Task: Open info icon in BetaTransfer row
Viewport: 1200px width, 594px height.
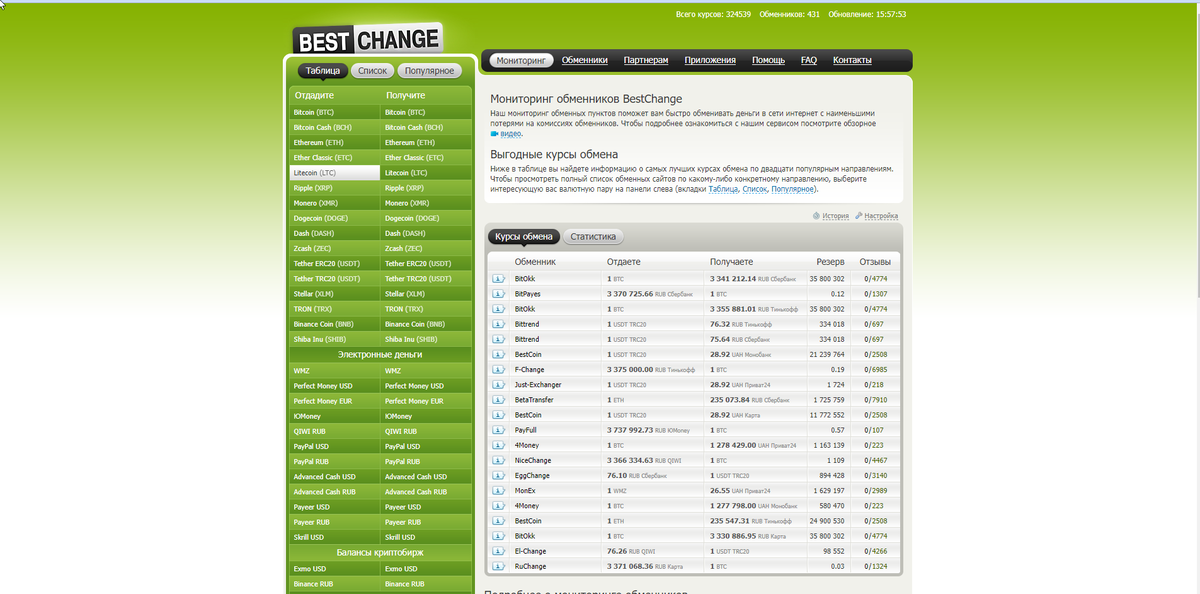Action: (x=498, y=399)
